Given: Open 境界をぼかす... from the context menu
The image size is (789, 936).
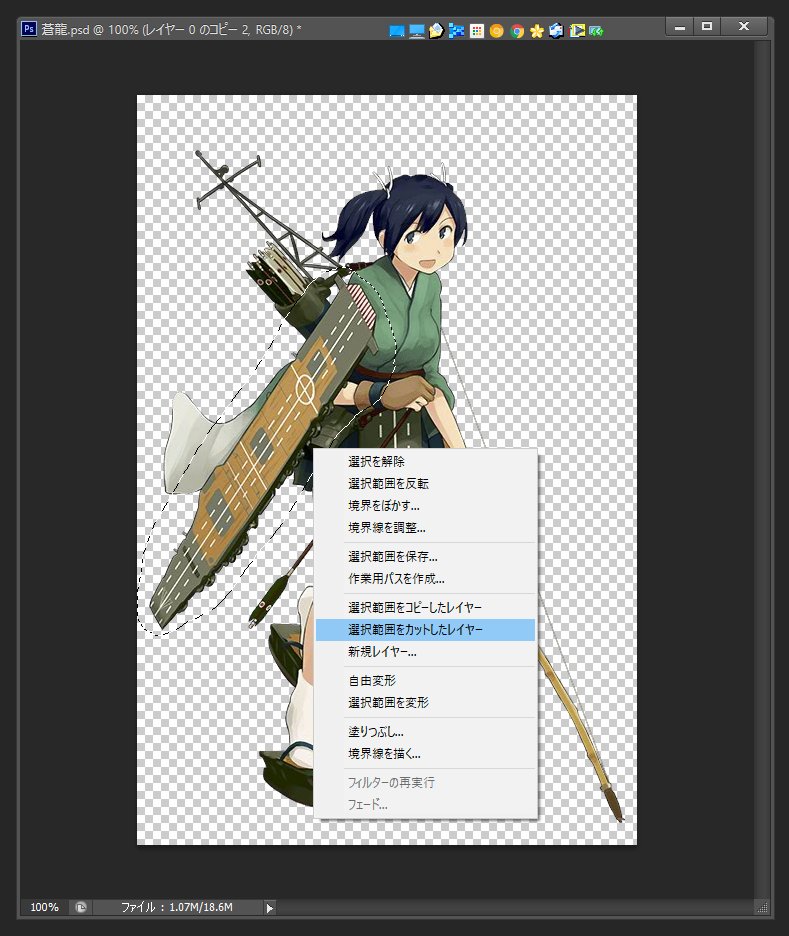Looking at the screenshot, I should pos(425,506).
